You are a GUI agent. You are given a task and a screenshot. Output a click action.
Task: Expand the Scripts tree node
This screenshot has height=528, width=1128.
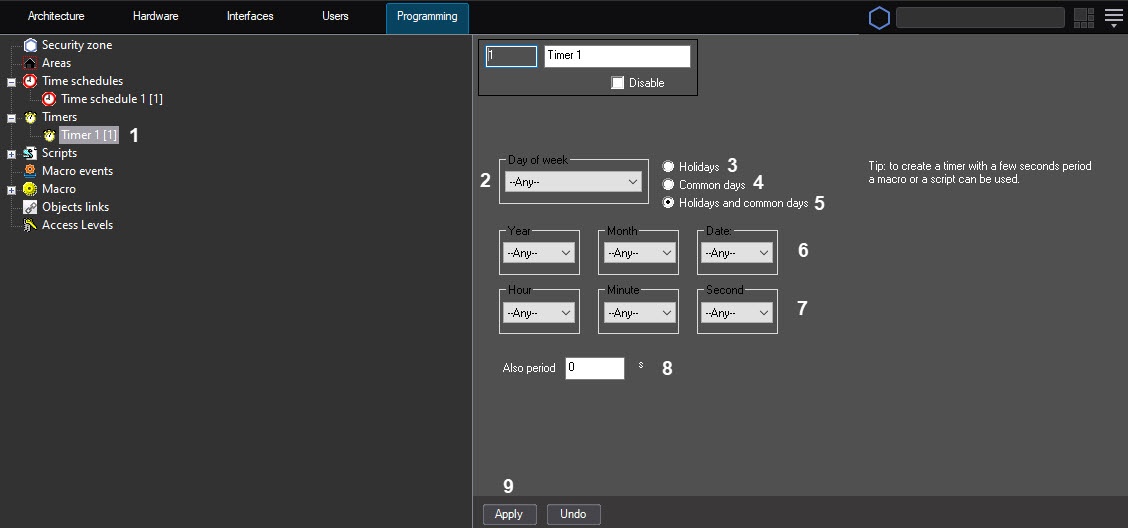point(12,154)
